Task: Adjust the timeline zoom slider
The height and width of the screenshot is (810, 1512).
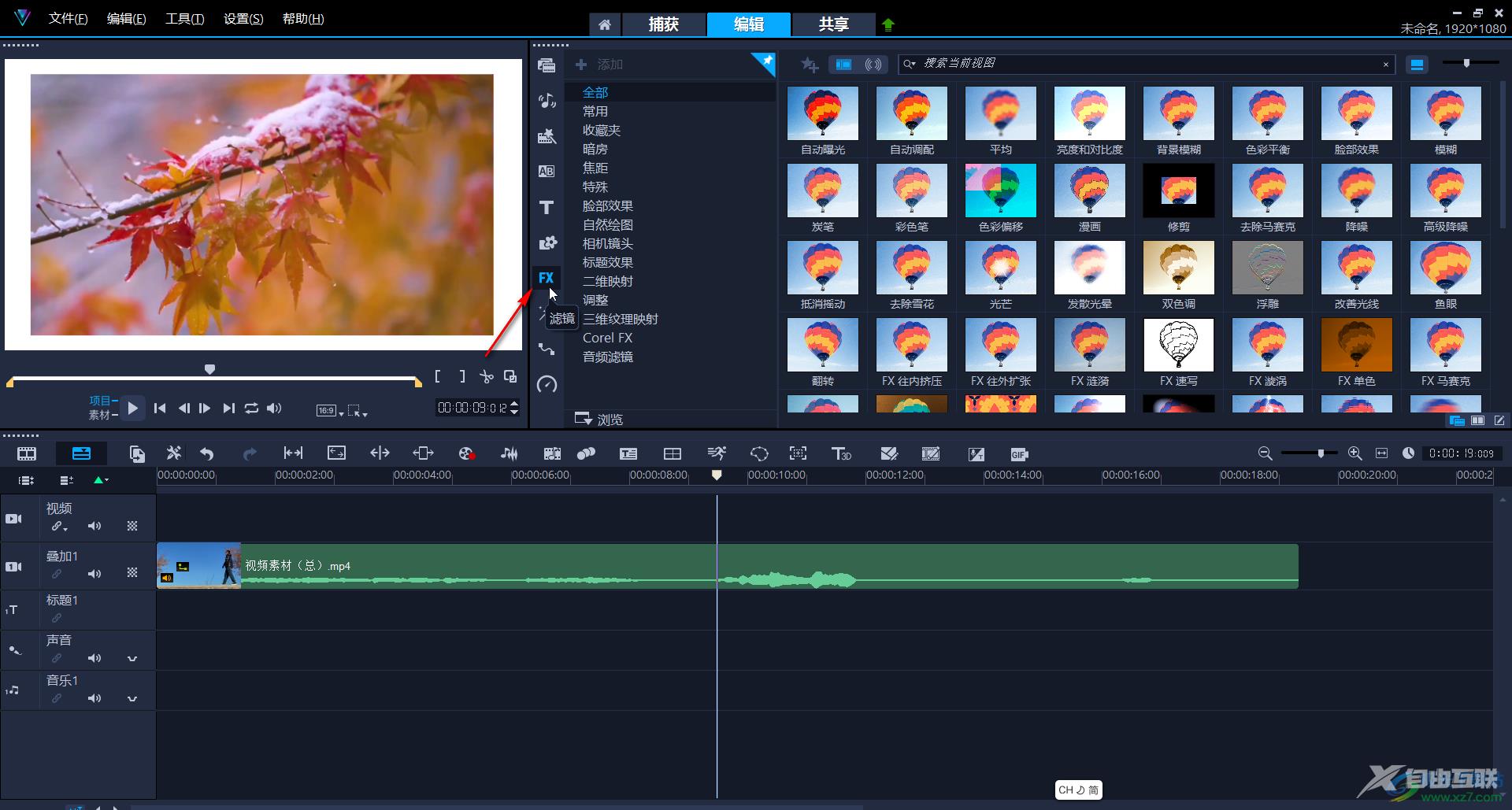Action: 1321,453
